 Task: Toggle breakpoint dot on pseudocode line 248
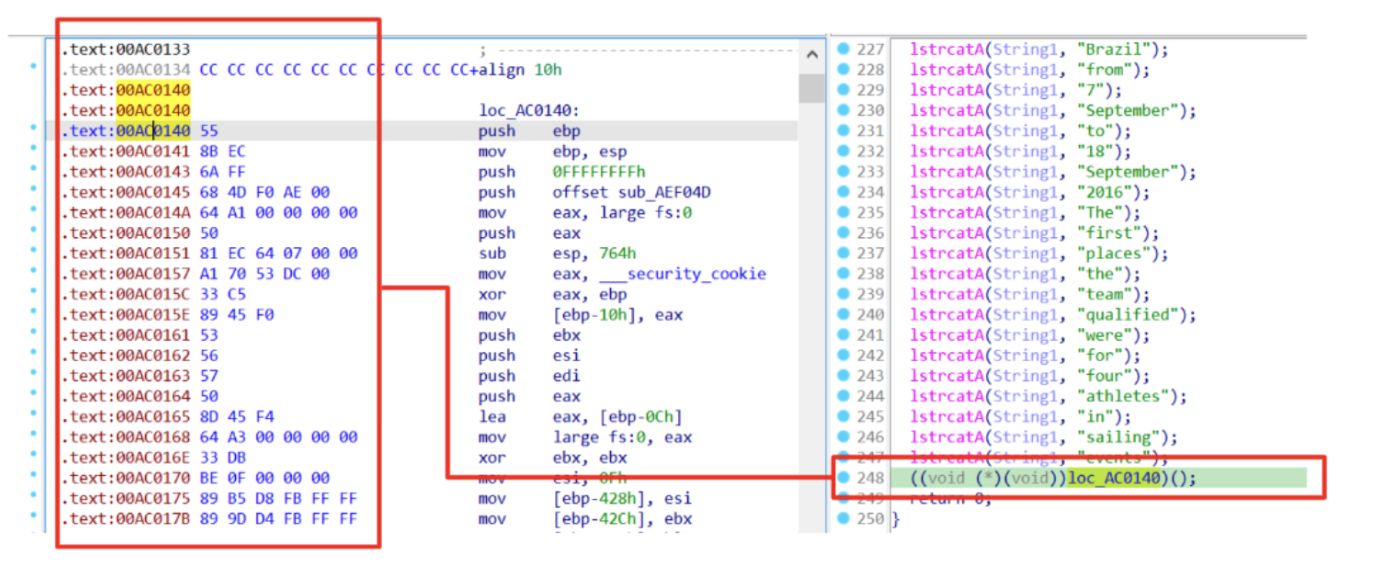[843, 478]
